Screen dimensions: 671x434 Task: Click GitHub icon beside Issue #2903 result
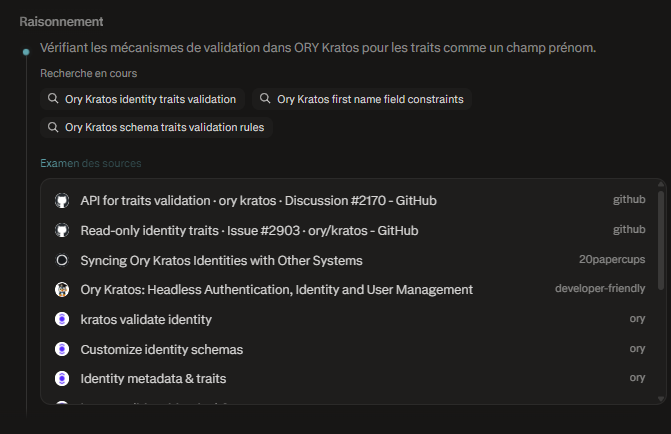click(x=61, y=231)
